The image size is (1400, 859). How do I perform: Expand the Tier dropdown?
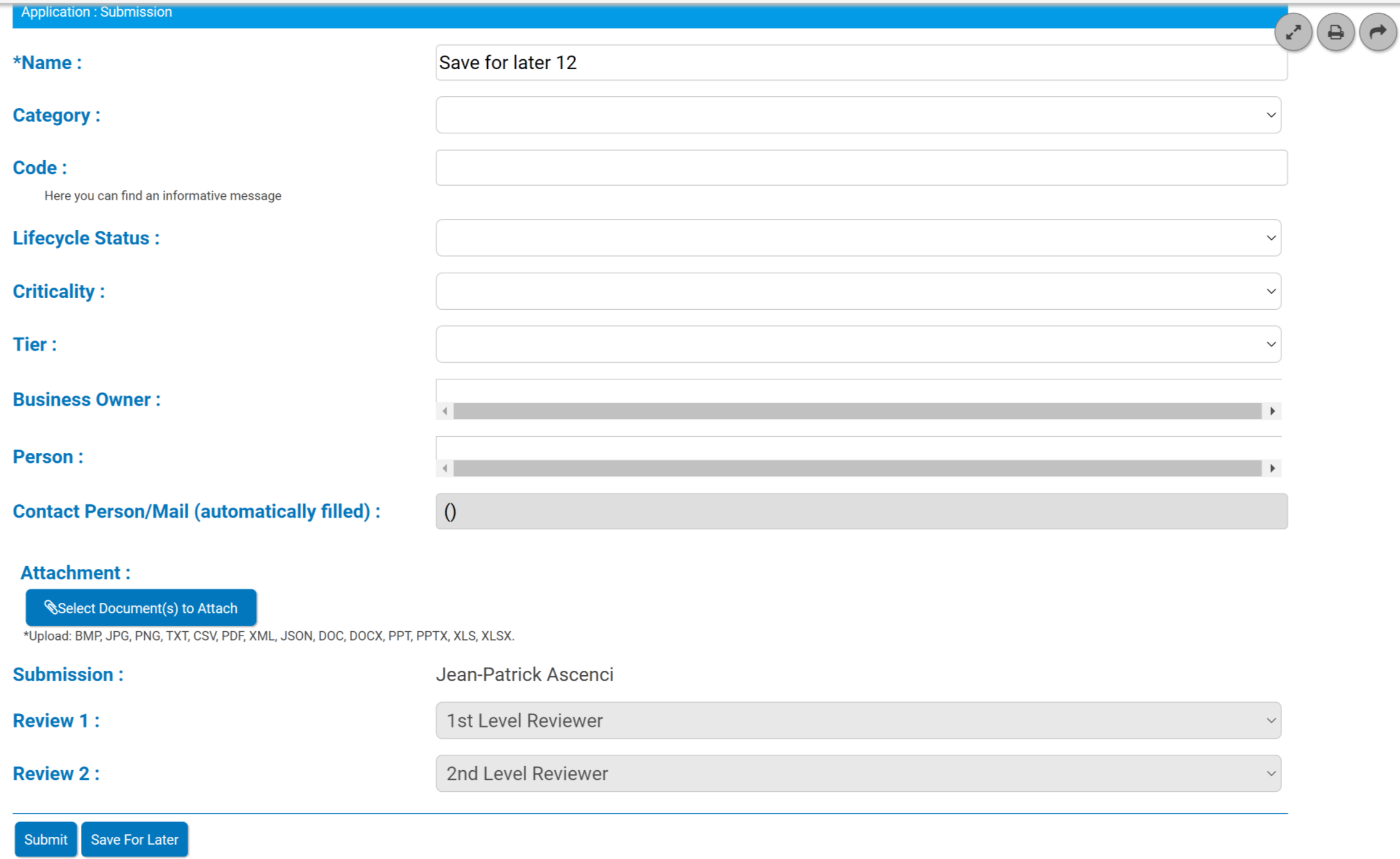click(x=858, y=344)
